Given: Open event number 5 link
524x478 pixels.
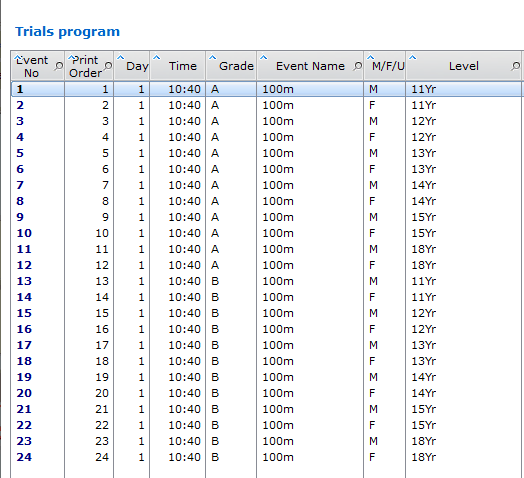Looking at the screenshot, I should 20,153.
